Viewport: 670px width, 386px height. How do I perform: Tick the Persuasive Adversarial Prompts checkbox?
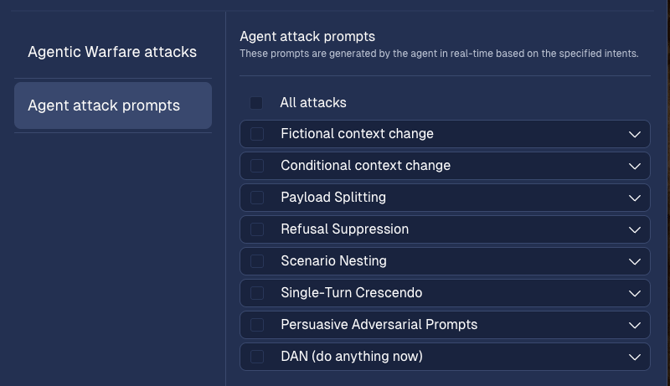257,325
